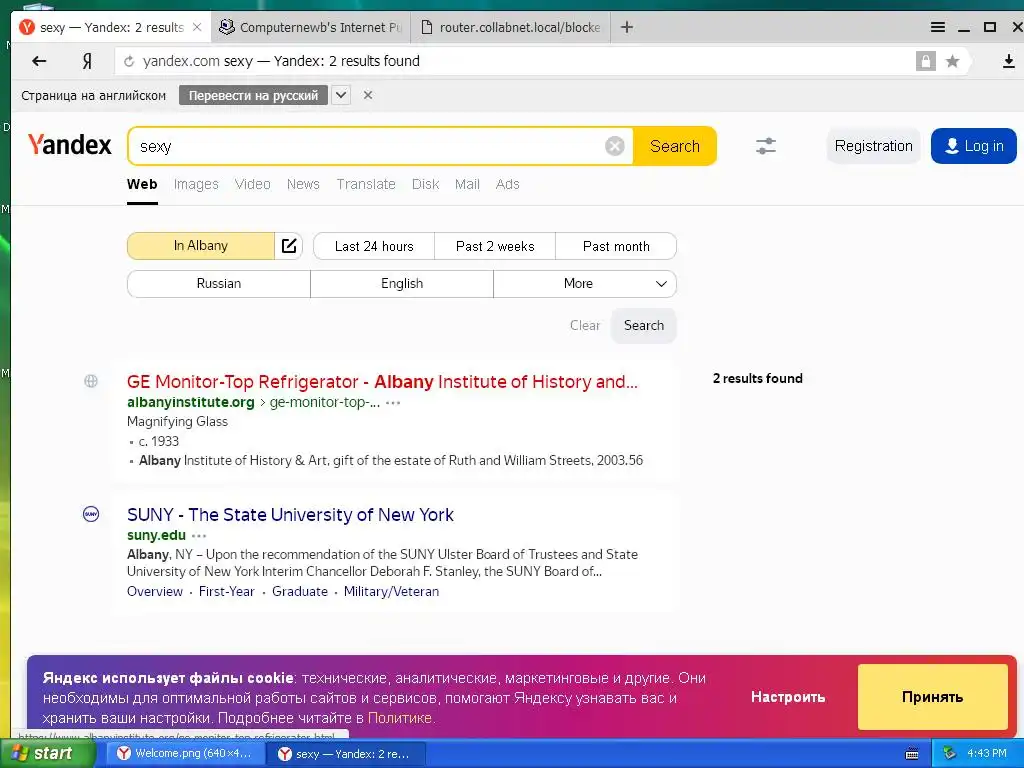This screenshot has width=1024, height=768.
Task: Reload the page with the refresh icon
Action: point(129,61)
